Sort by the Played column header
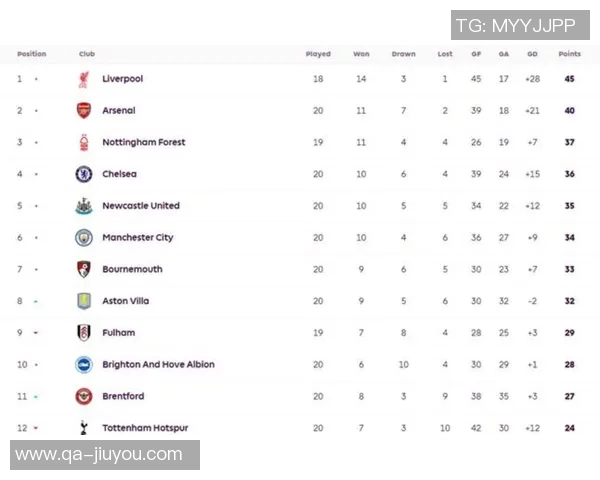Viewport: 600px width, 480px height. (318, 54)
